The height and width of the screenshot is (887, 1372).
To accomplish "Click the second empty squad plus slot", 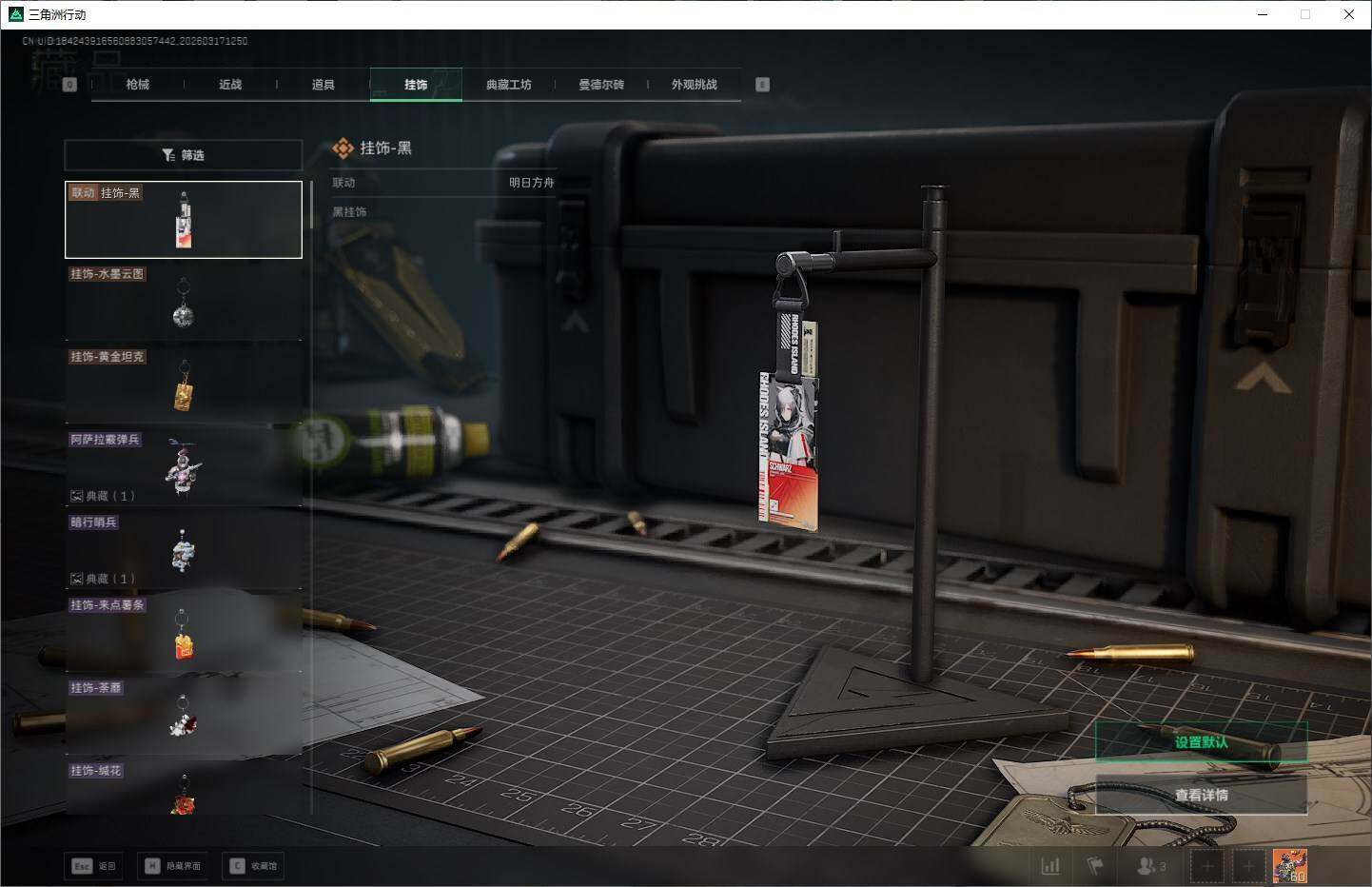I will [x=1248, y=866].
